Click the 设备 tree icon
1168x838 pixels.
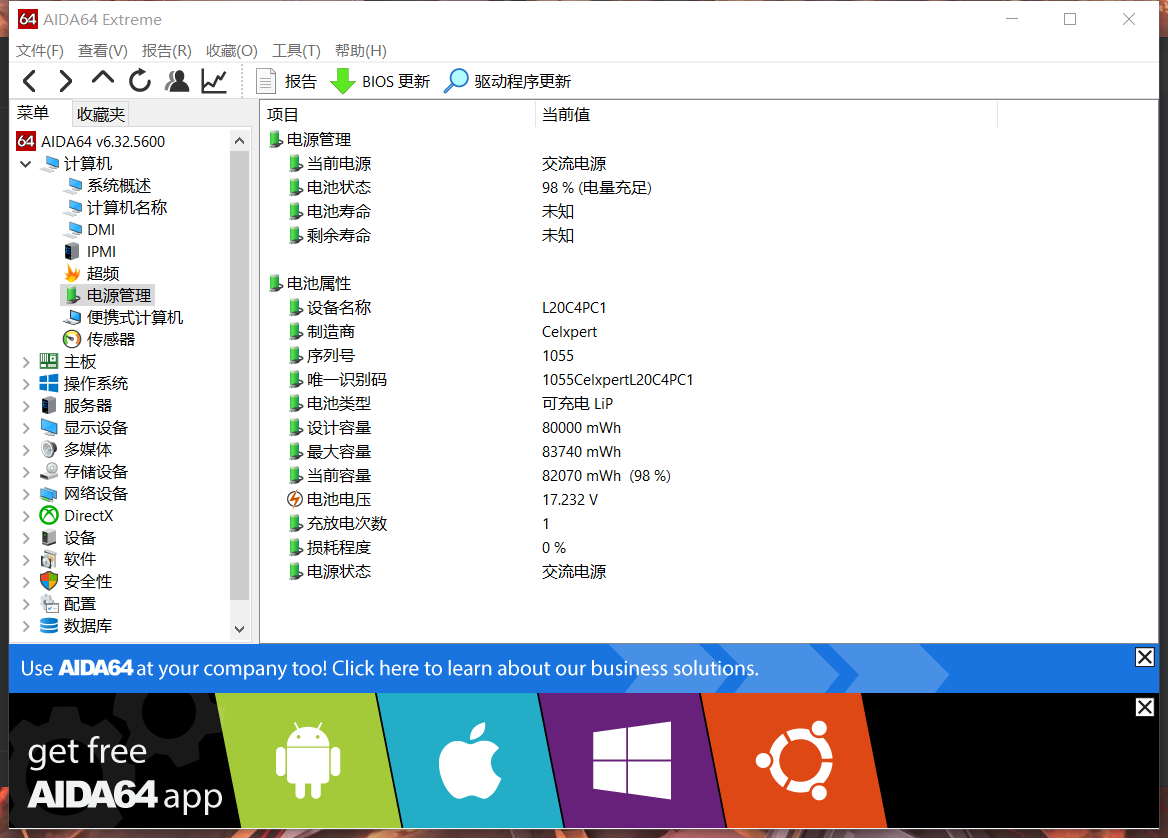pos(49,538)
